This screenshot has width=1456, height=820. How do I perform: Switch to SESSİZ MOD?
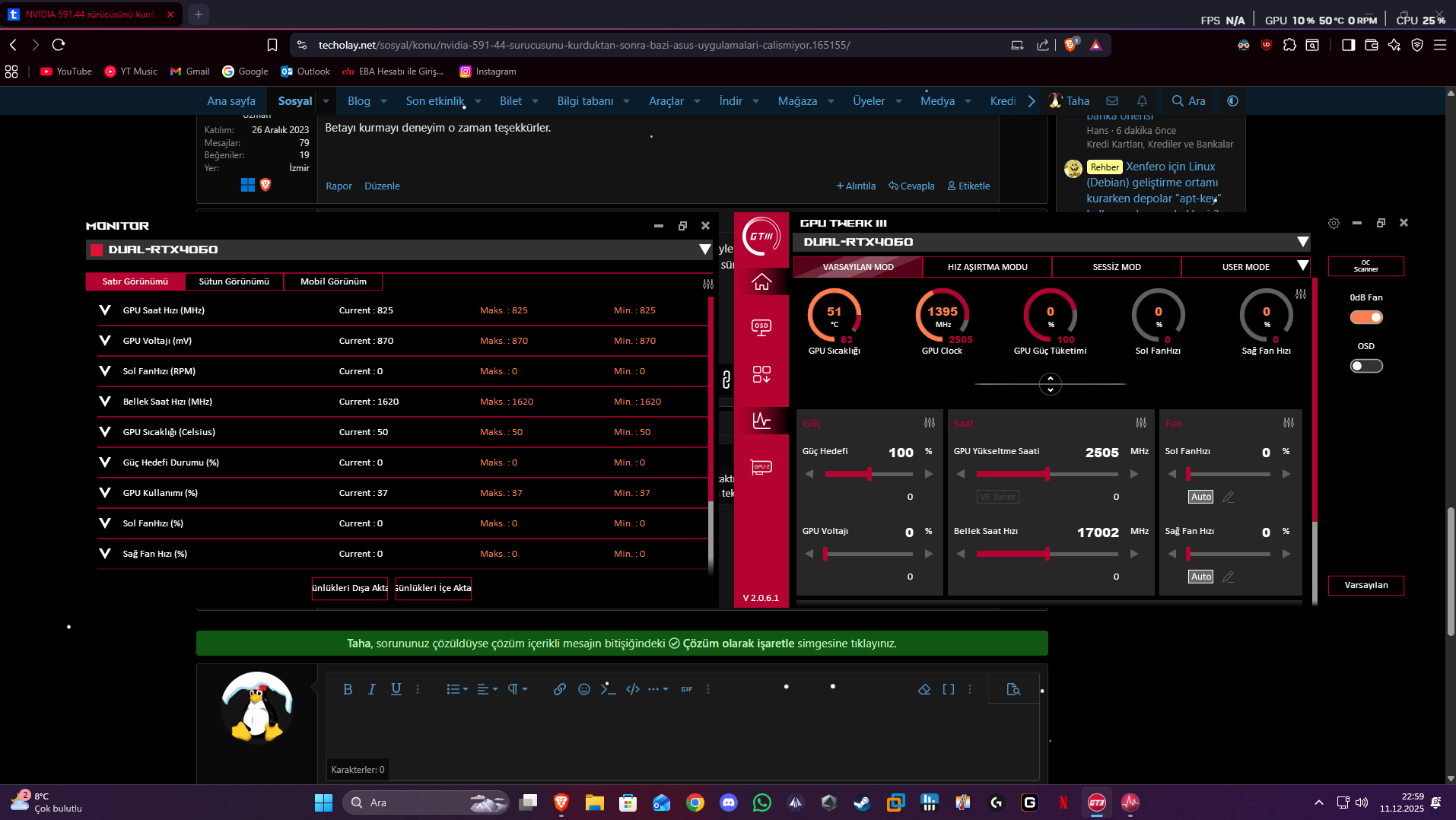pos(1117,267)
